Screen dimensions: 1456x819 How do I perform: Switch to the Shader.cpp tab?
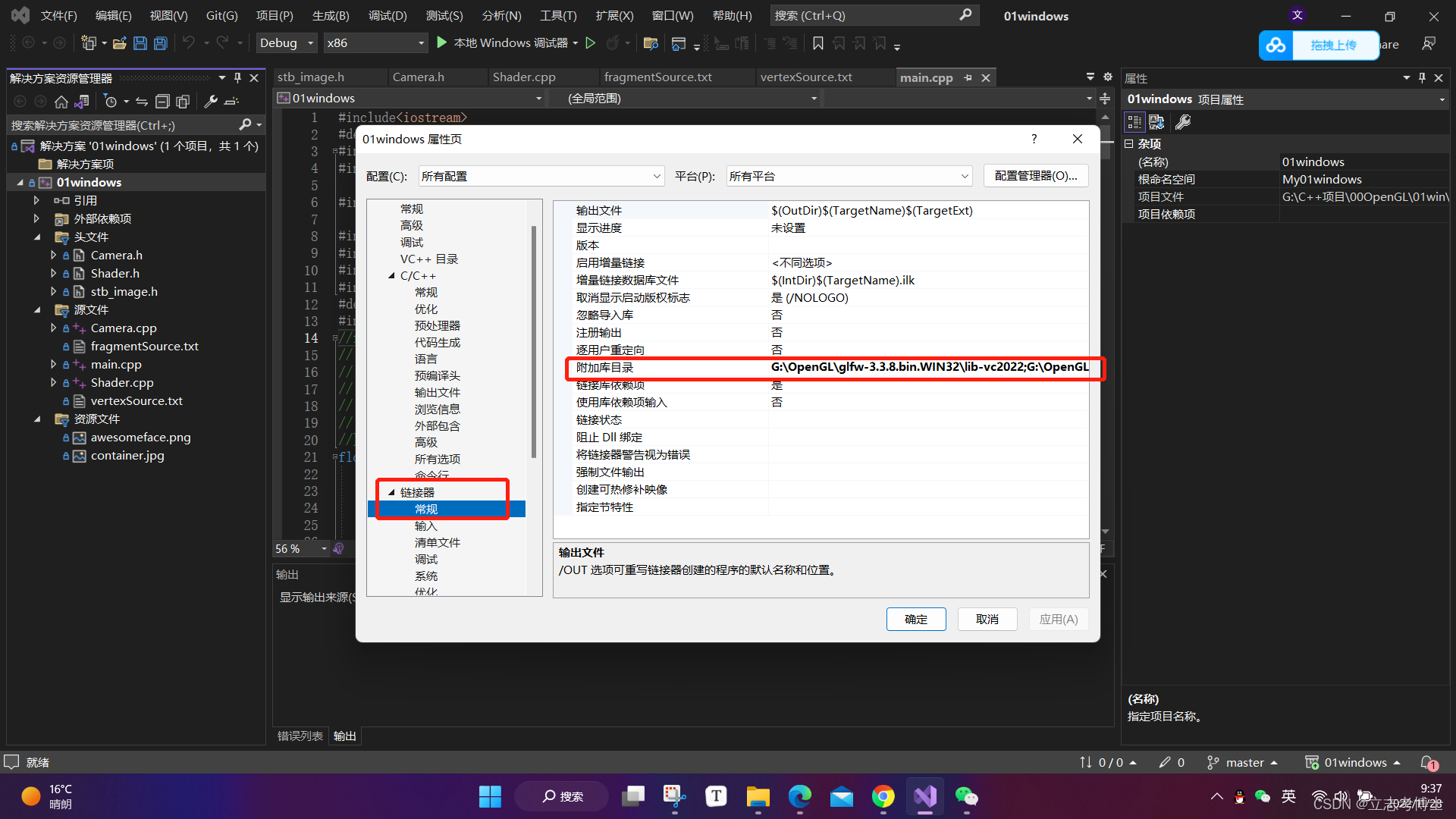tap(523, 77)
